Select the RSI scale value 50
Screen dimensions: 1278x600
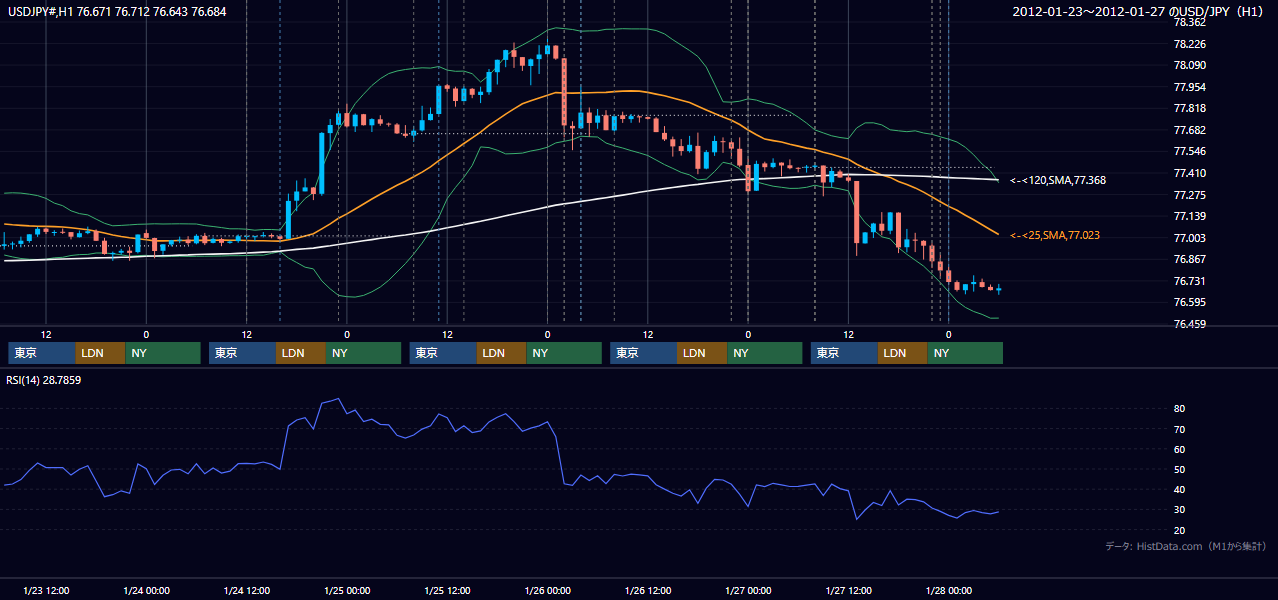tap(1180, 469)
